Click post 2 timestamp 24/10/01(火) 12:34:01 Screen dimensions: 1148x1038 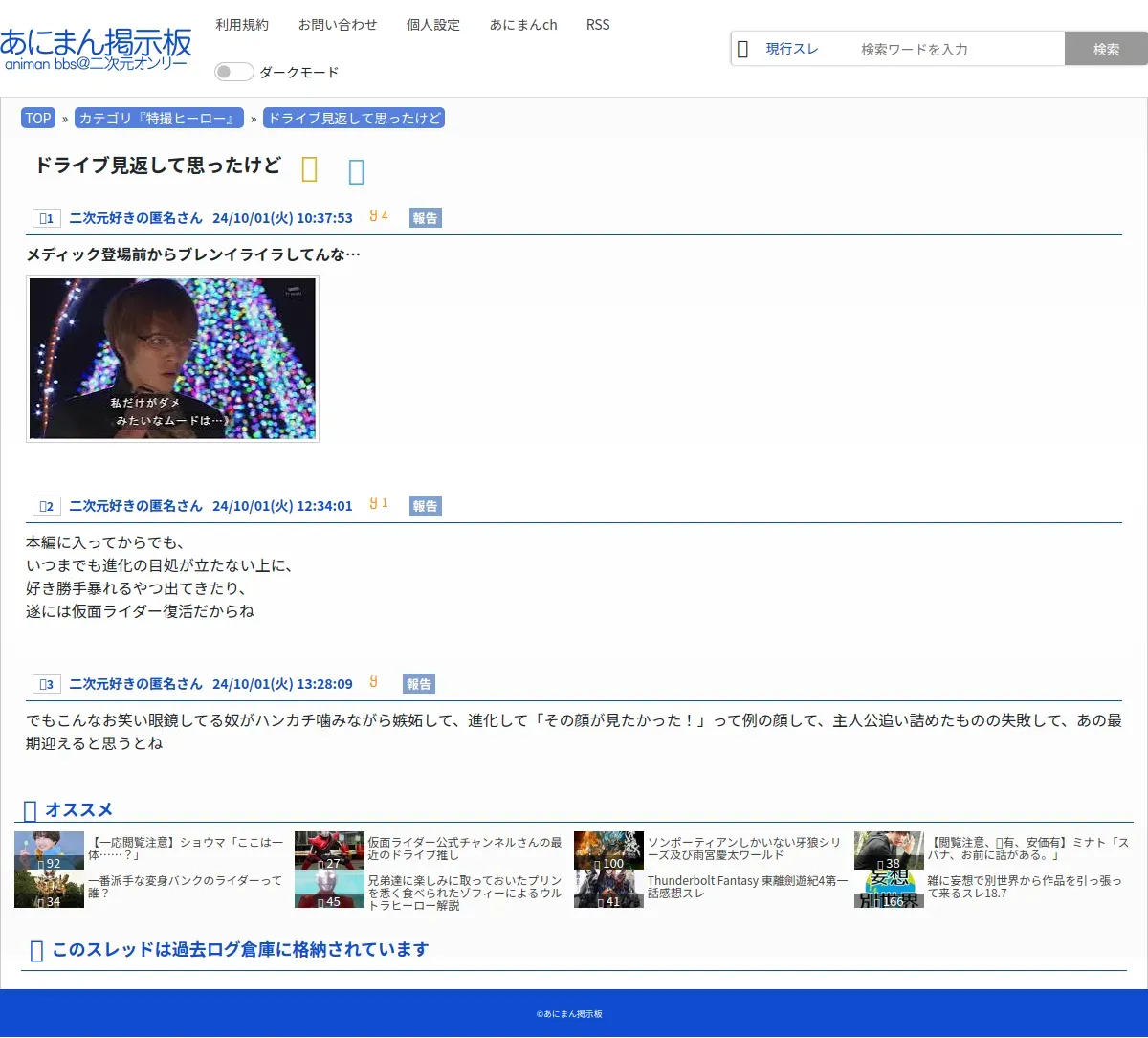click(x=282, y=506)
